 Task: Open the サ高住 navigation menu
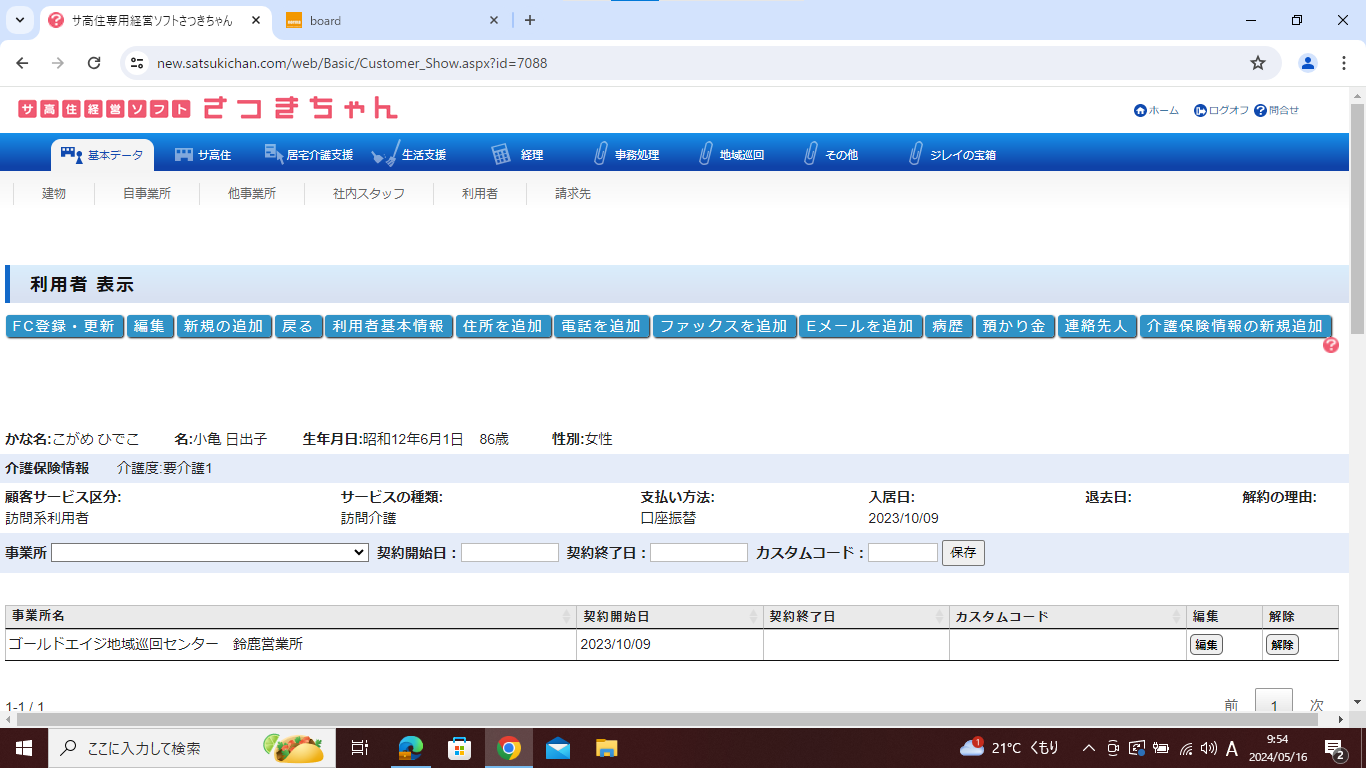coord(203,155)
